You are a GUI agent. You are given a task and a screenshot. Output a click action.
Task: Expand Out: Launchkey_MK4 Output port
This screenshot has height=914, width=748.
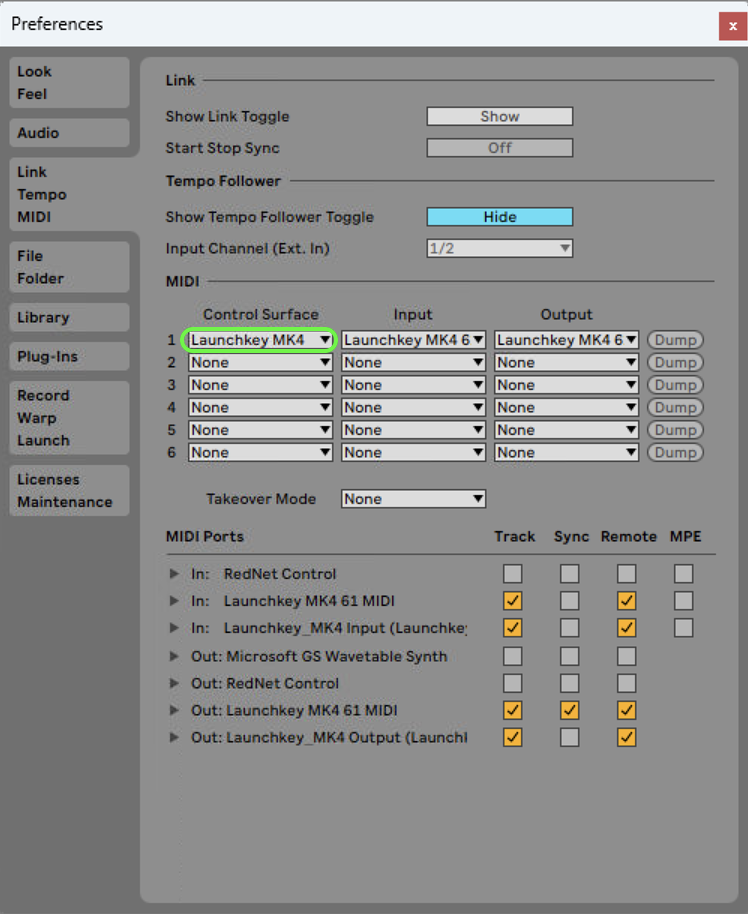[174, 737]
